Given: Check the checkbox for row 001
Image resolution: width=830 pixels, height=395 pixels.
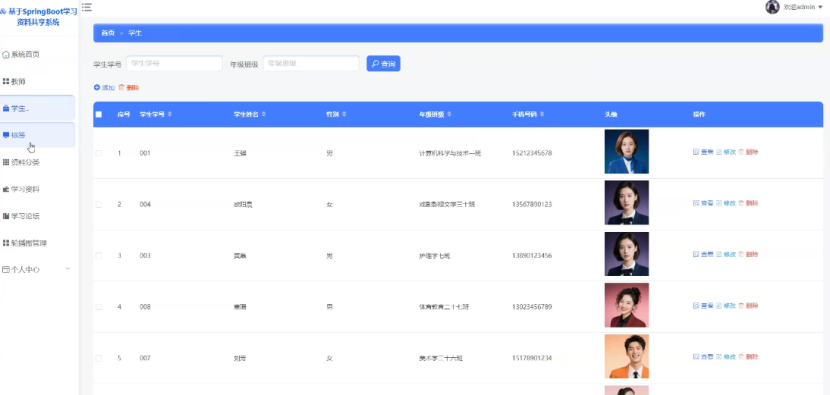Looking at the screenshot, I should tap(98, 153).
